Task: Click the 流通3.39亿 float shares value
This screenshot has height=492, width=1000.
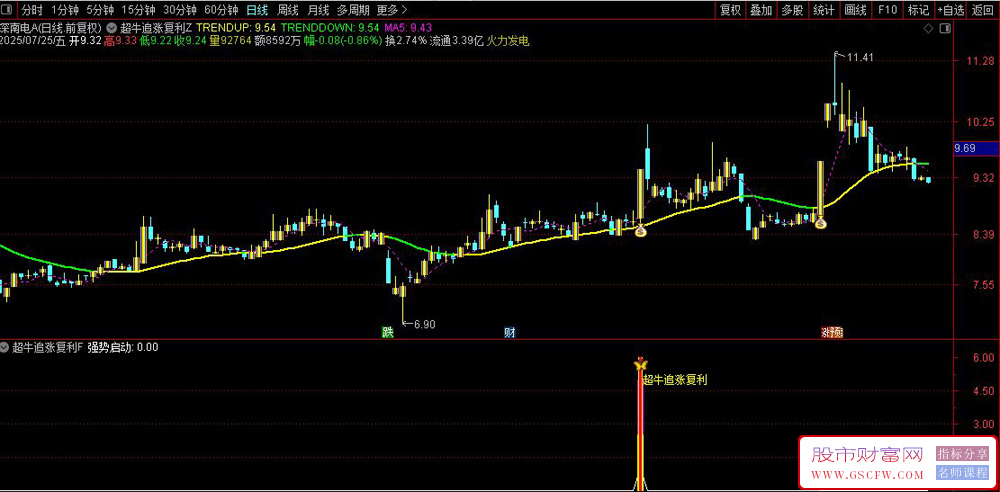Action: 457,41
